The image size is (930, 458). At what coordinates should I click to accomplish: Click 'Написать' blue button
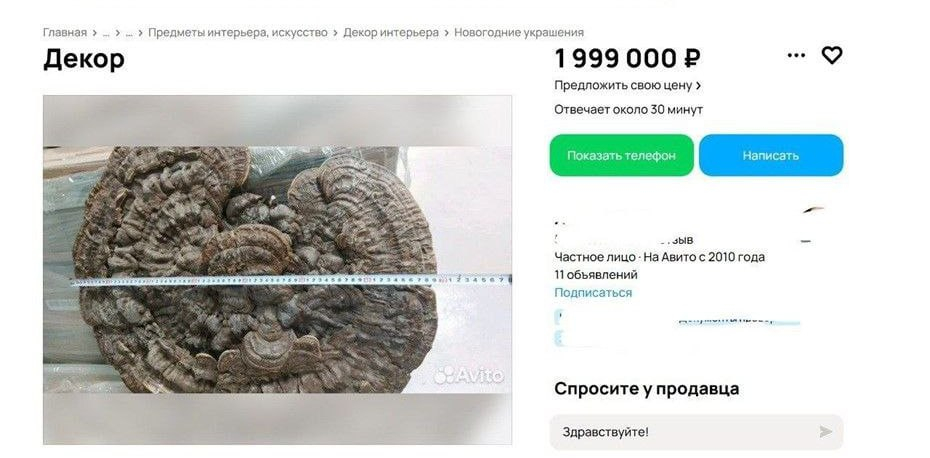(771, 155)
